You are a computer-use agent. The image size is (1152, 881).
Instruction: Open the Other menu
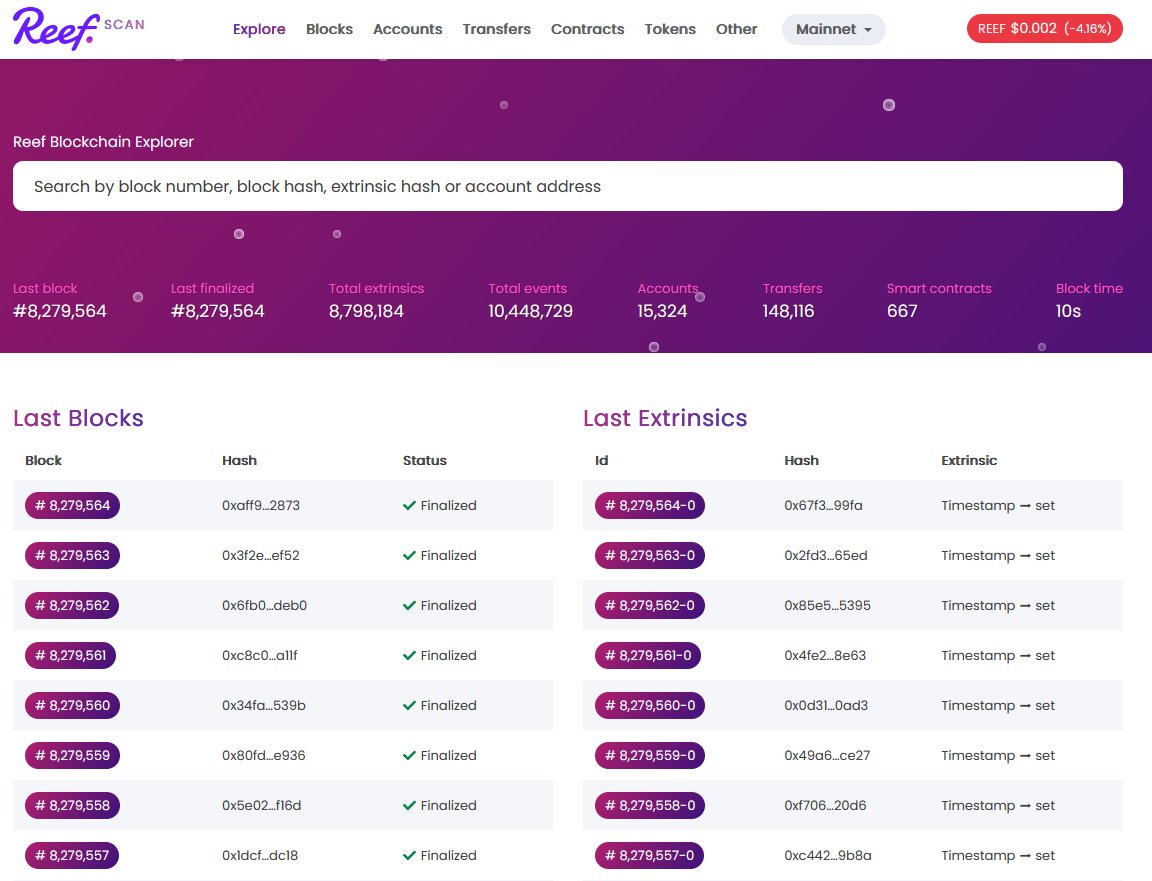(x=736, y=29)
